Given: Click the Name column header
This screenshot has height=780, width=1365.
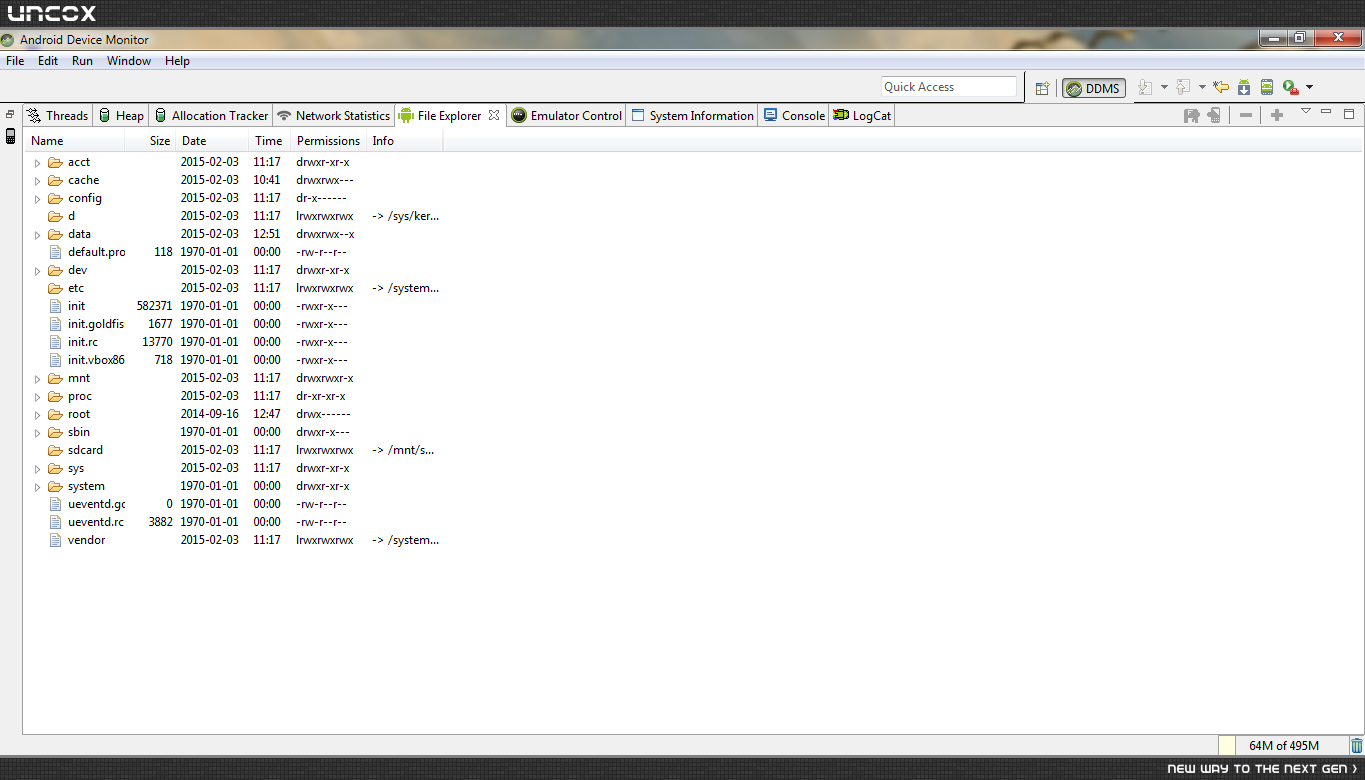Looking at the screenshot, I should (x=75, y=141).
